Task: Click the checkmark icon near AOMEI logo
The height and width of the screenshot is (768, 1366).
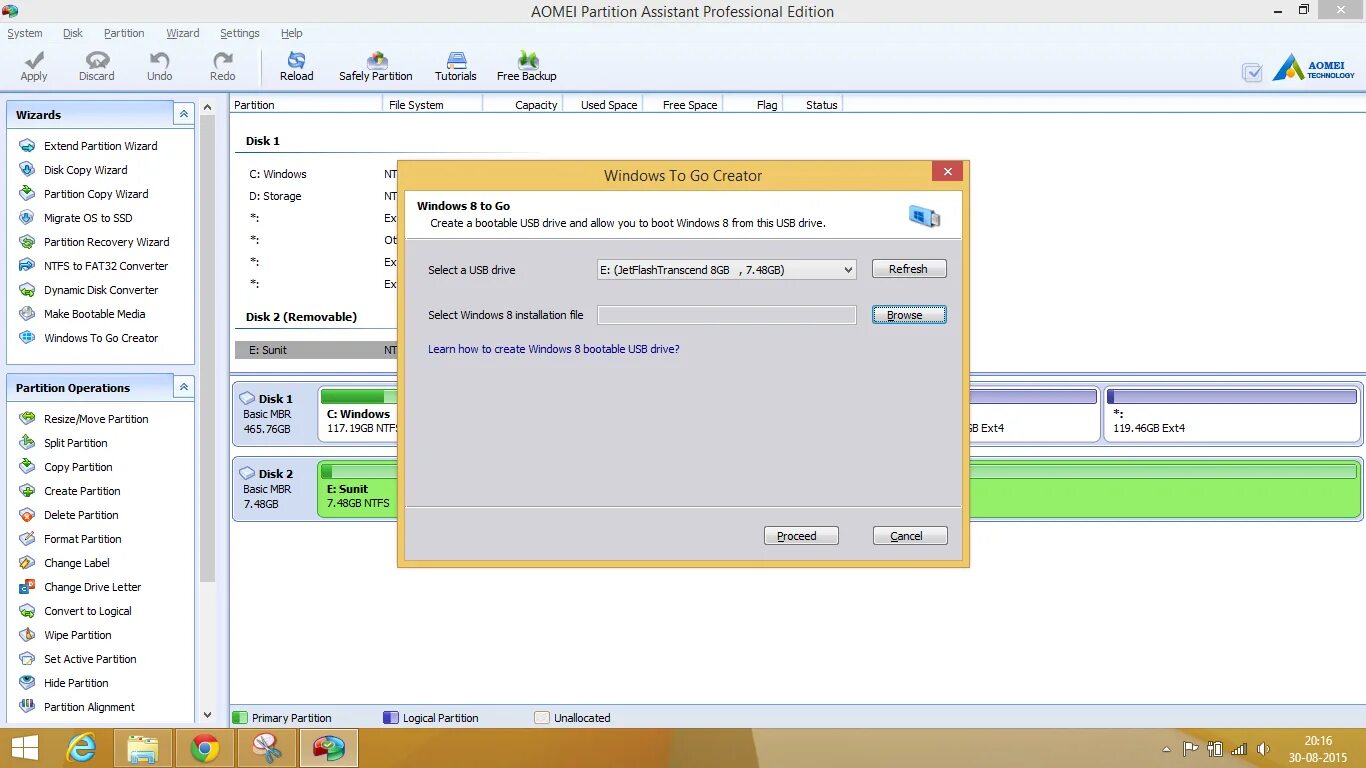Action: pyautogui.click(x=1251, y=72)
